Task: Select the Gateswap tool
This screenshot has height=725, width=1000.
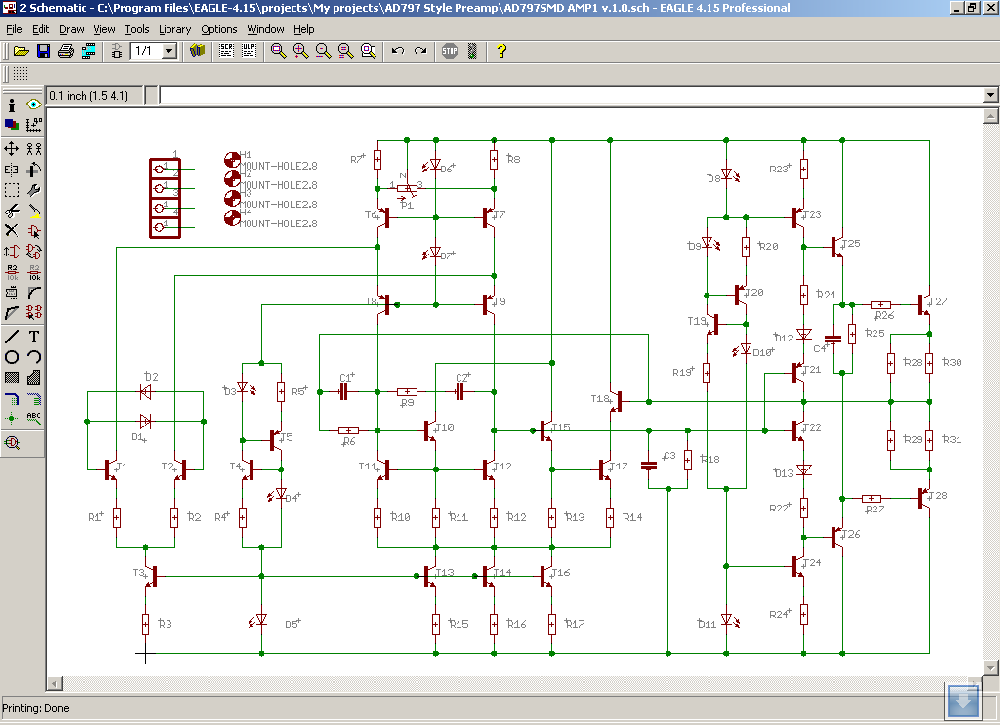Action: tap(34, 251)
